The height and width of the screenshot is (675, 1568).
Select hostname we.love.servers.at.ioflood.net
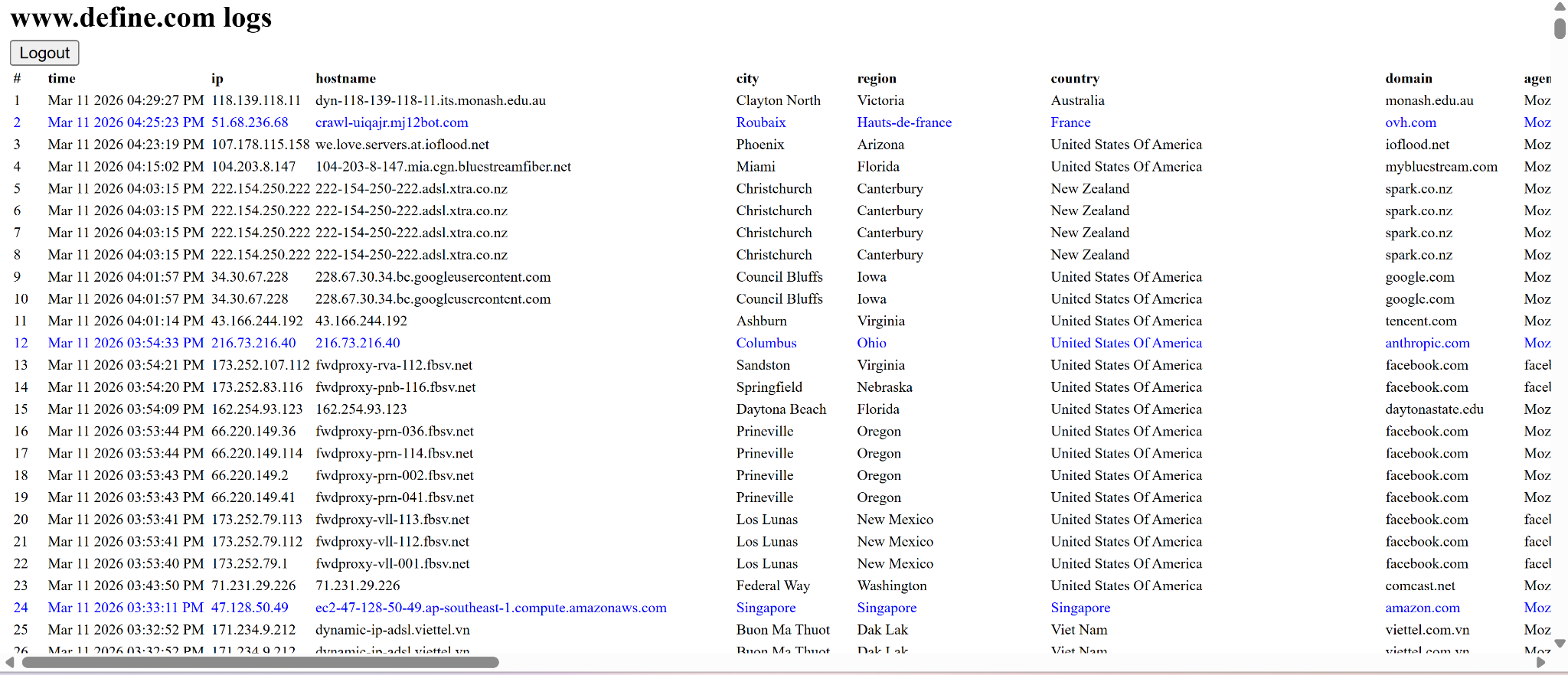coord(402,145)
